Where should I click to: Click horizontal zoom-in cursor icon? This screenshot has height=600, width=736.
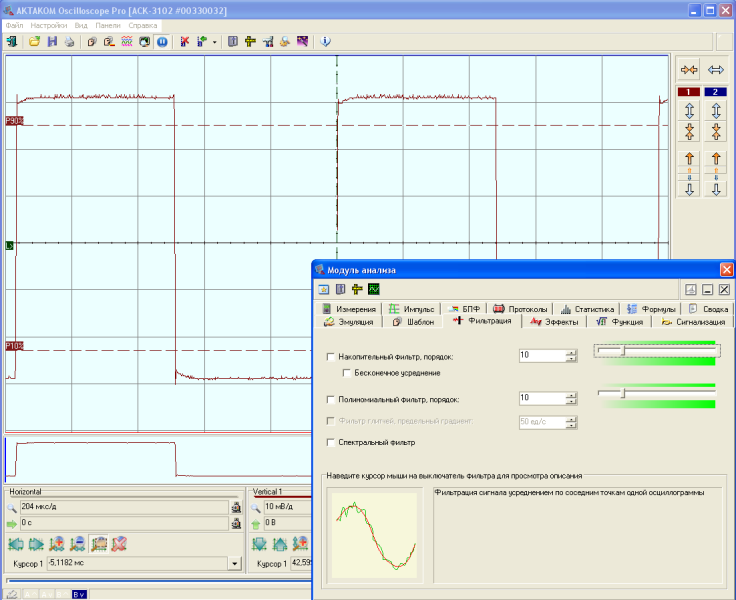click(57, 544)
